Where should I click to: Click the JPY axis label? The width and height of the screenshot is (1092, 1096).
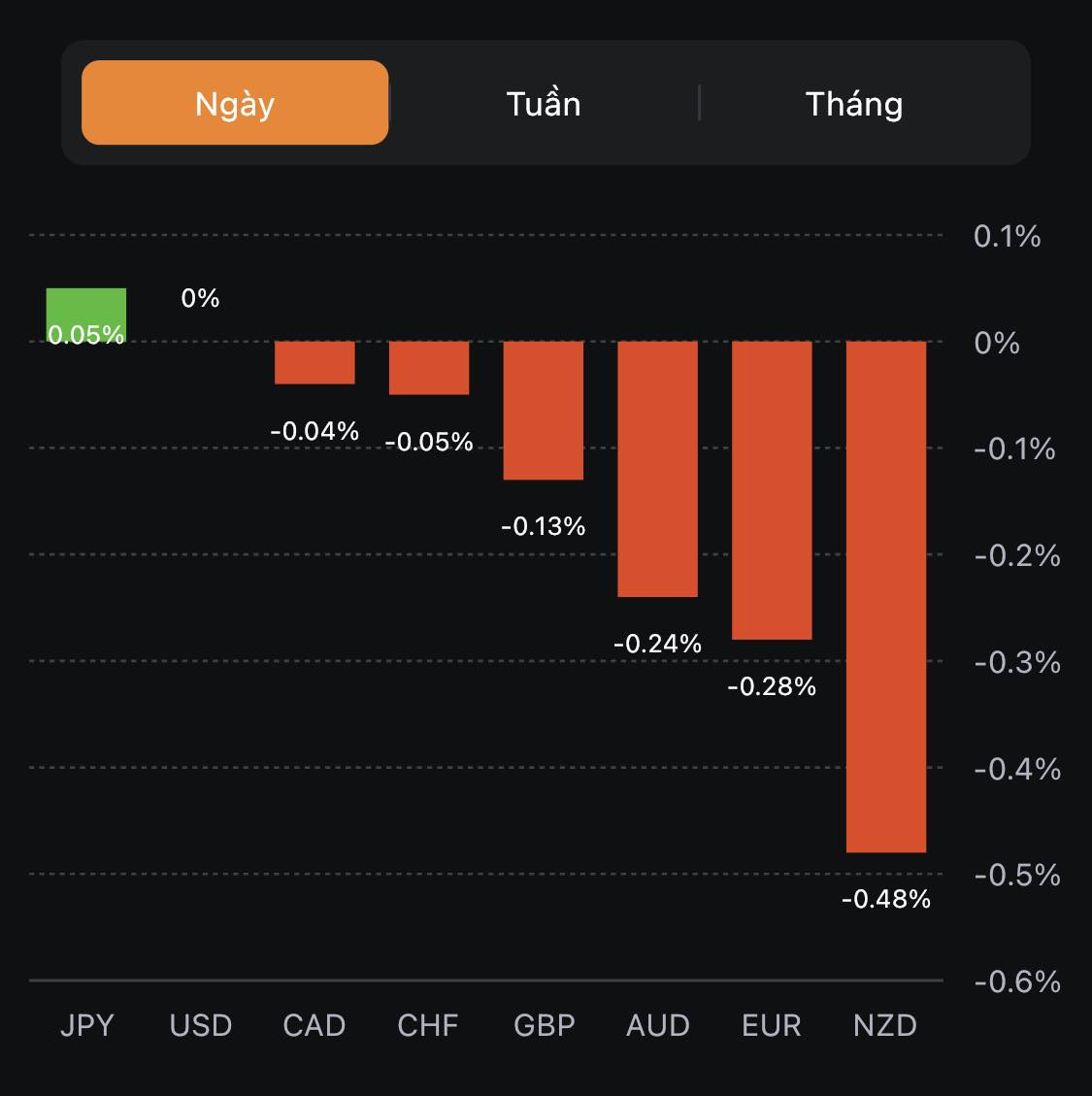click(87, 1025)
